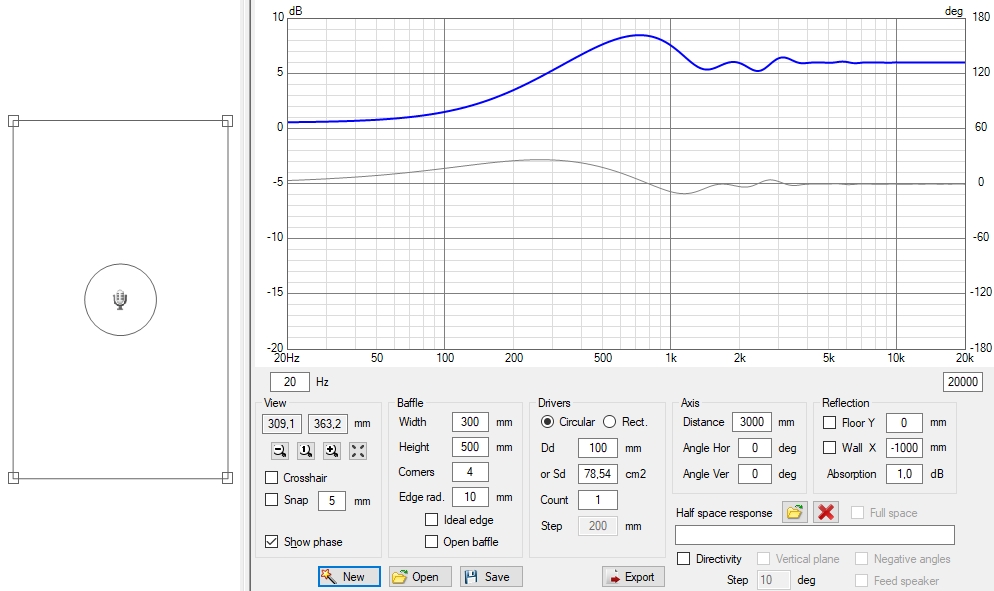The height and width of the screenshot is (591, 994).
Task: Reset baffle view to 1:1 zoom
Action: point(306,451)
